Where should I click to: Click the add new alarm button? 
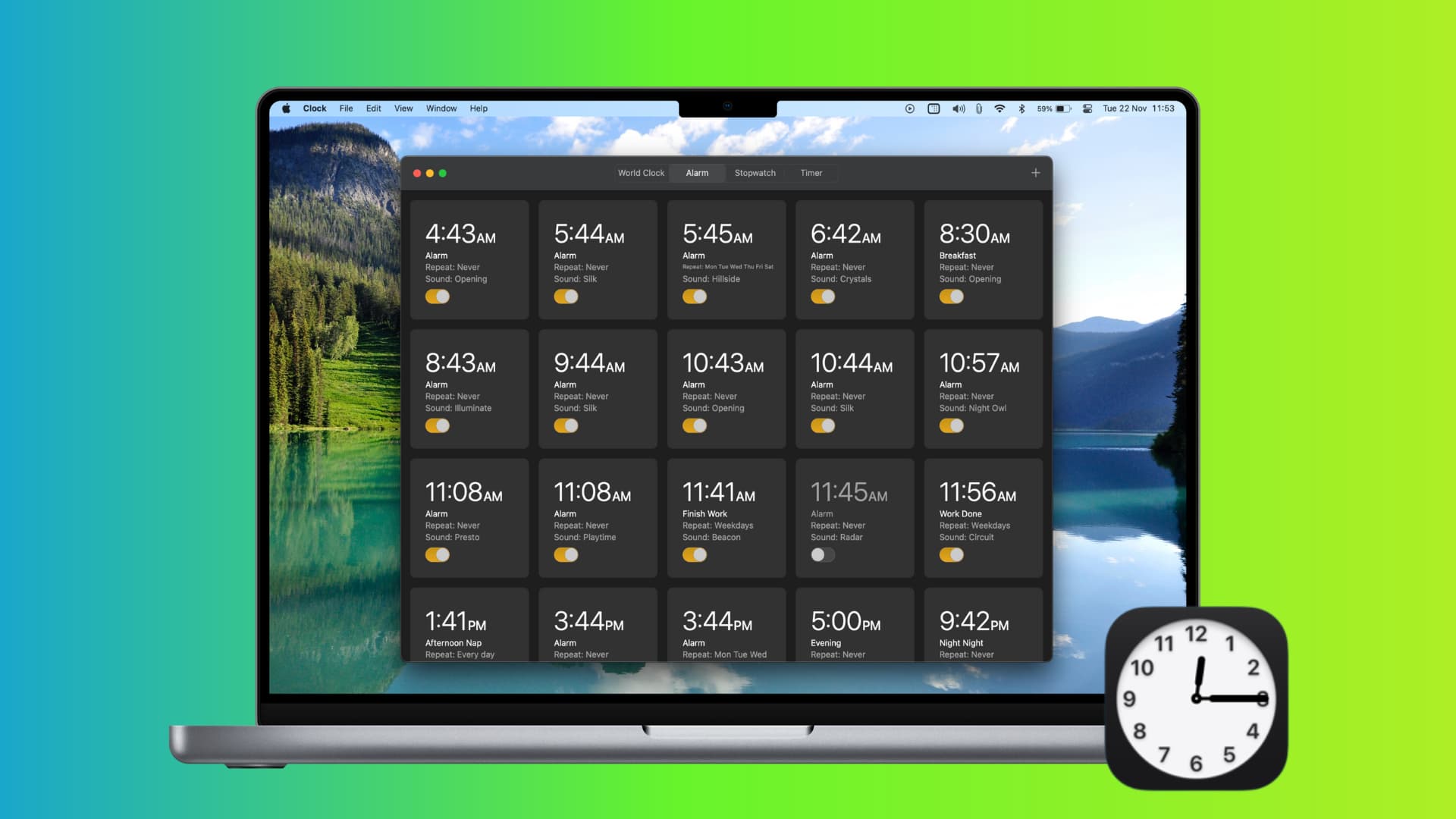pos(1036,173)
